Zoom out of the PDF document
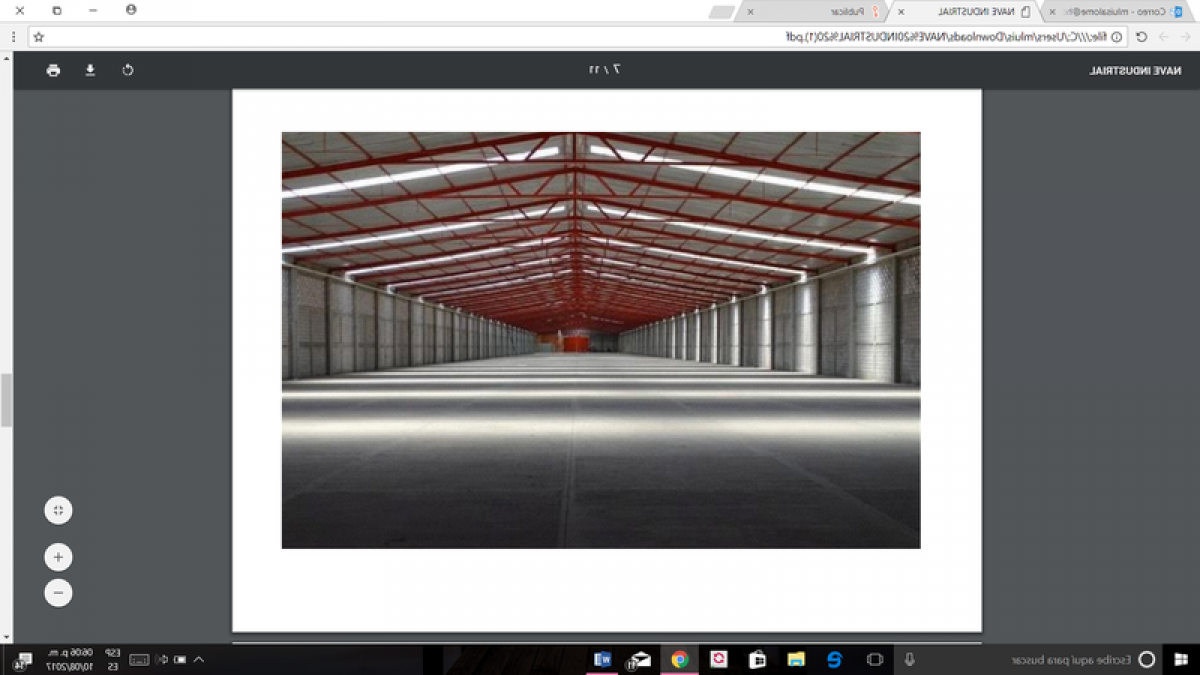 [x=58, y=592]
